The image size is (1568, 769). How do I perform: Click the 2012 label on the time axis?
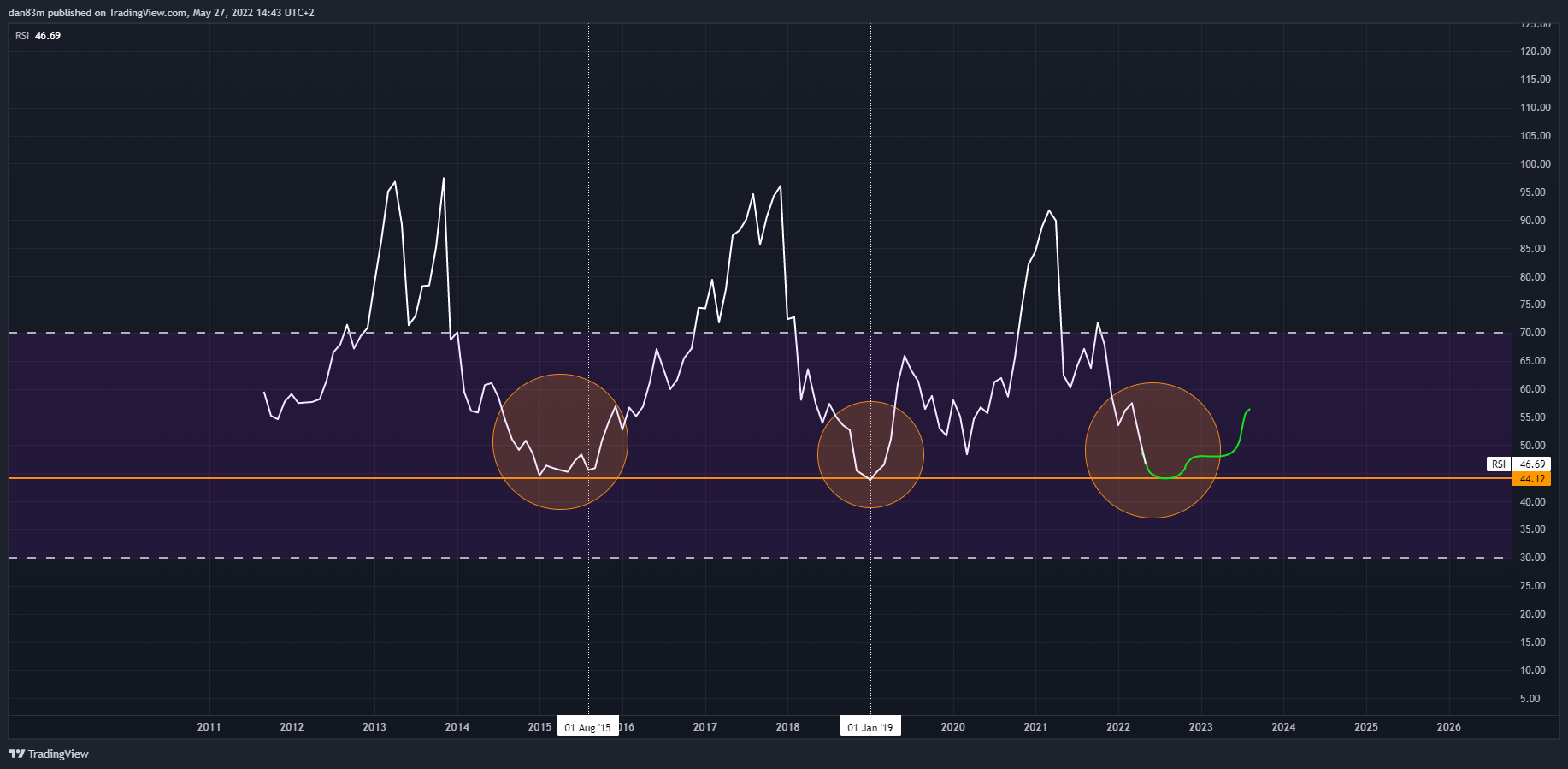click(x=292, y=727)
